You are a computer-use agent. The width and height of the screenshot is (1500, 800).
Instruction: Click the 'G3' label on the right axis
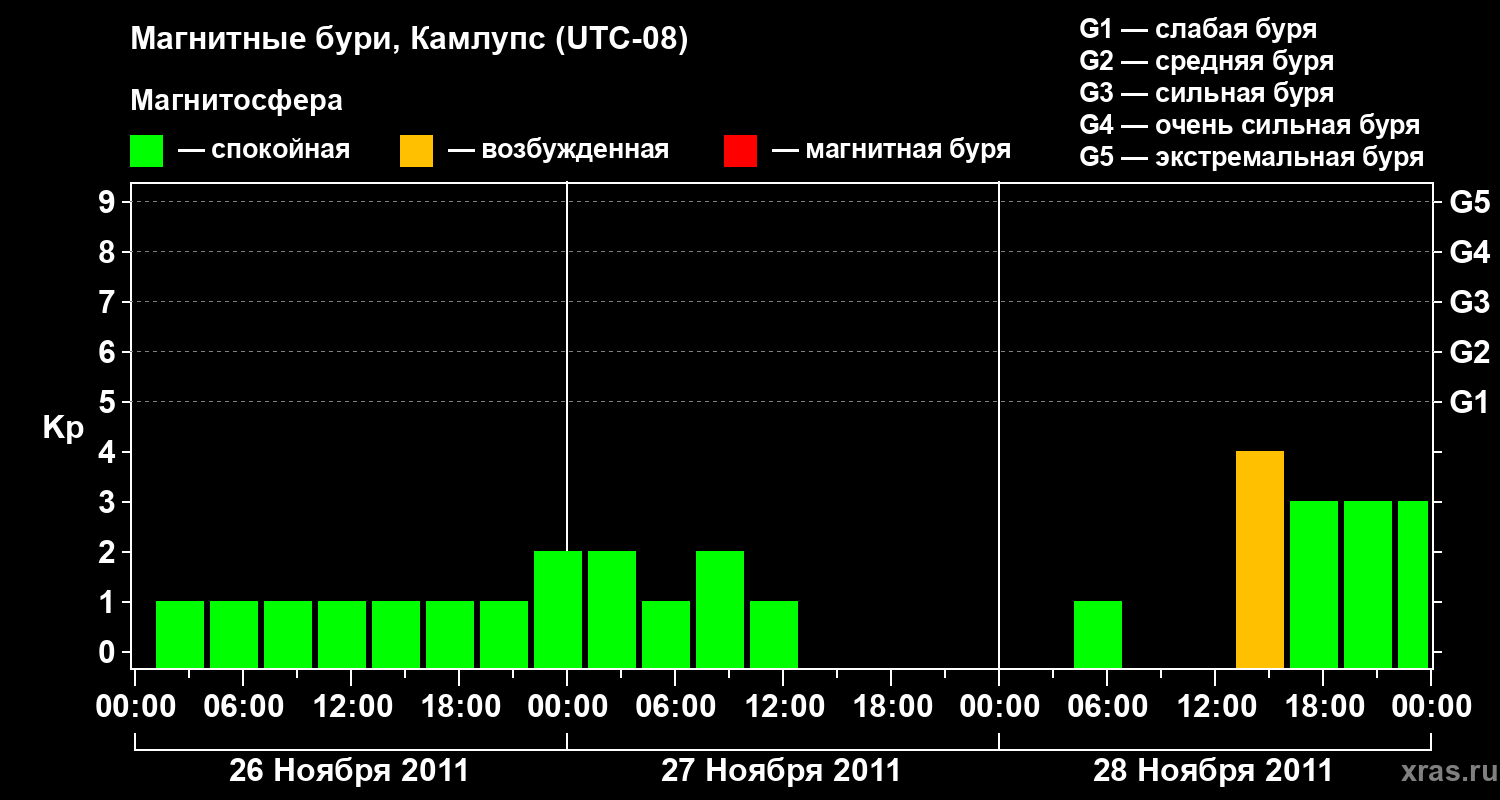click(x=1469, y=302)
